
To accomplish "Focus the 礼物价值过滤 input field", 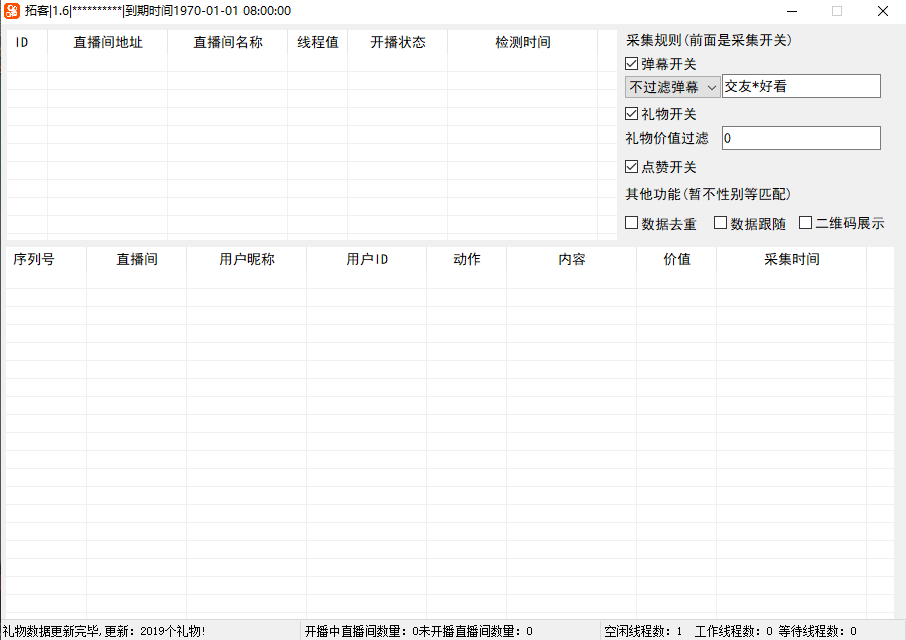I will (x=800, y=138).
